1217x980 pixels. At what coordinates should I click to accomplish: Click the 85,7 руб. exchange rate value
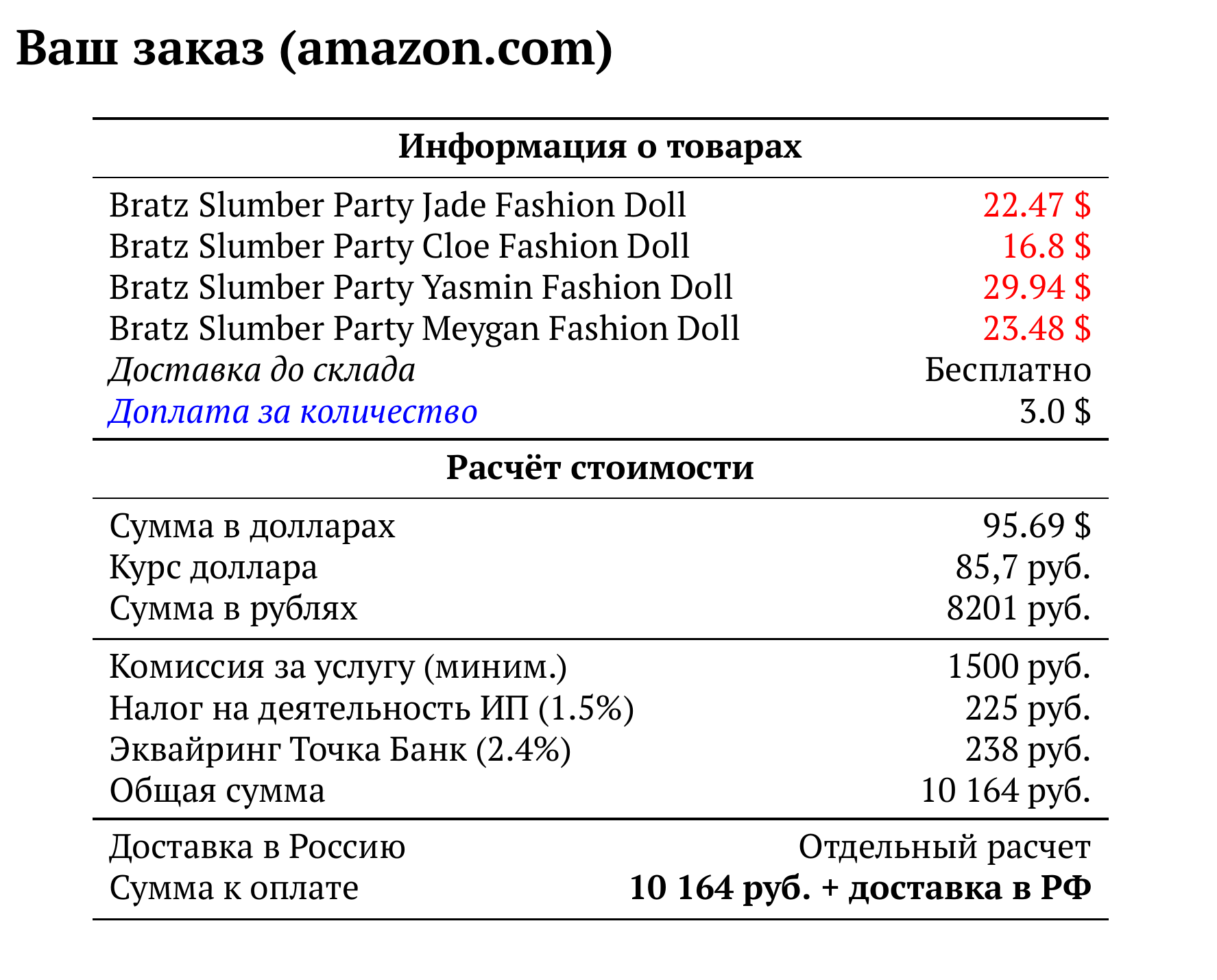tap(1023, 567)
